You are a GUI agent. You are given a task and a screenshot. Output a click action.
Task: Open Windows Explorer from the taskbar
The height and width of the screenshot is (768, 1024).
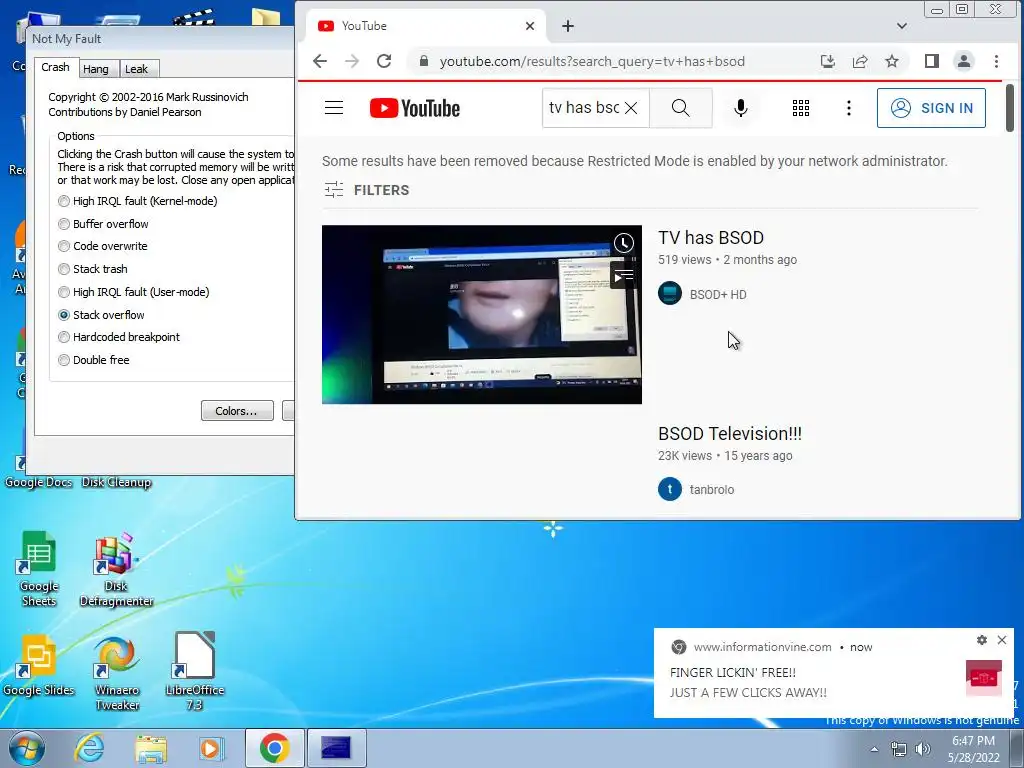pos(151,748)
